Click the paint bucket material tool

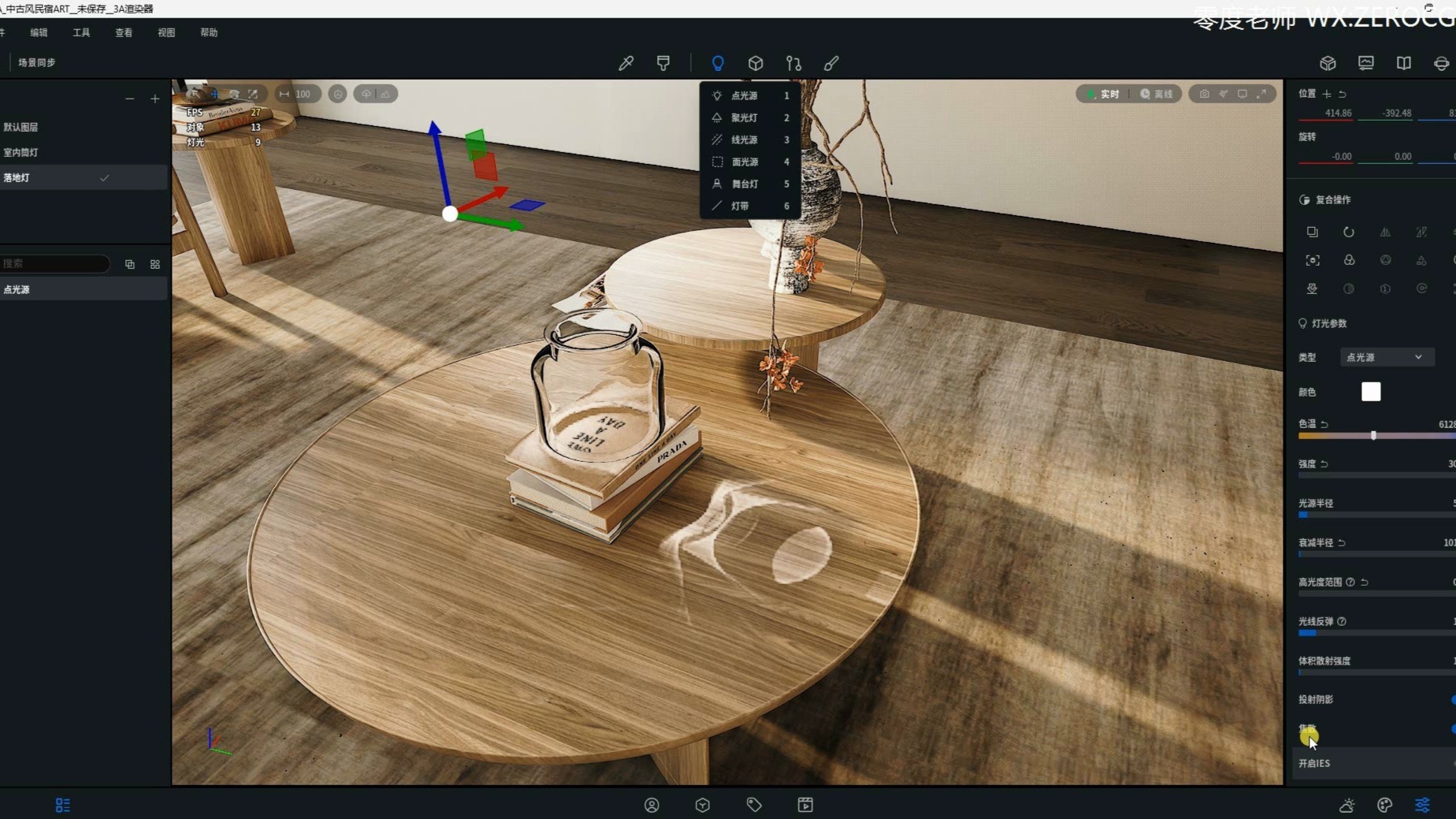(663, 63)
